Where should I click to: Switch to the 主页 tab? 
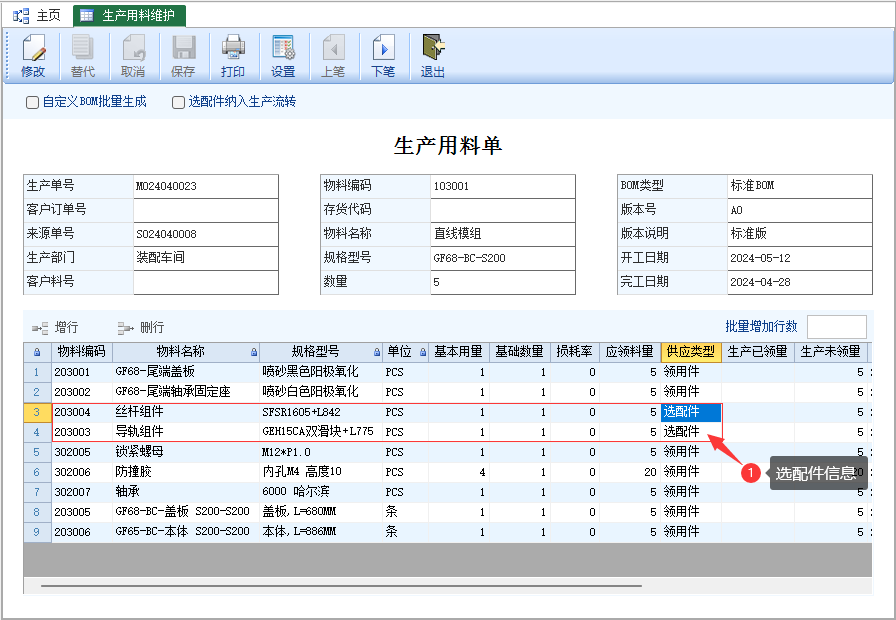[x=37, y=15]
